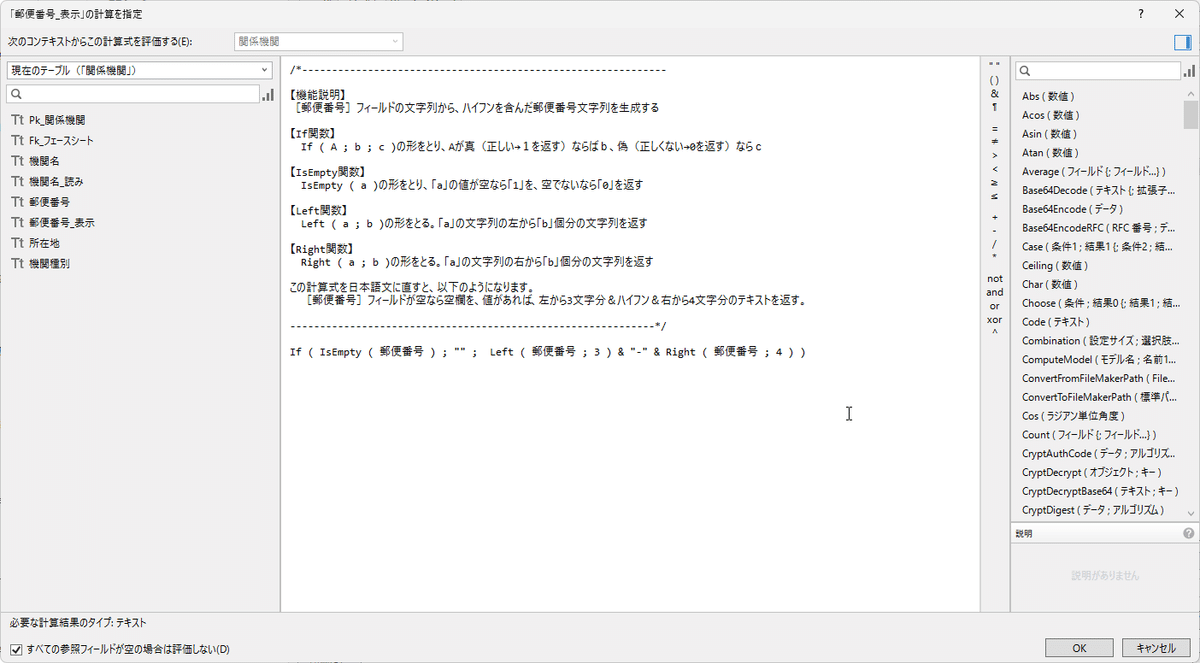Insert the 'and' logical operator

pos(994,292)
